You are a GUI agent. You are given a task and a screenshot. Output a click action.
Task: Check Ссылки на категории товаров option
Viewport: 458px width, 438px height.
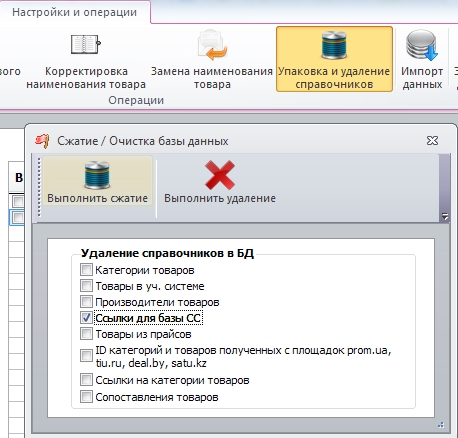point(86,379)
